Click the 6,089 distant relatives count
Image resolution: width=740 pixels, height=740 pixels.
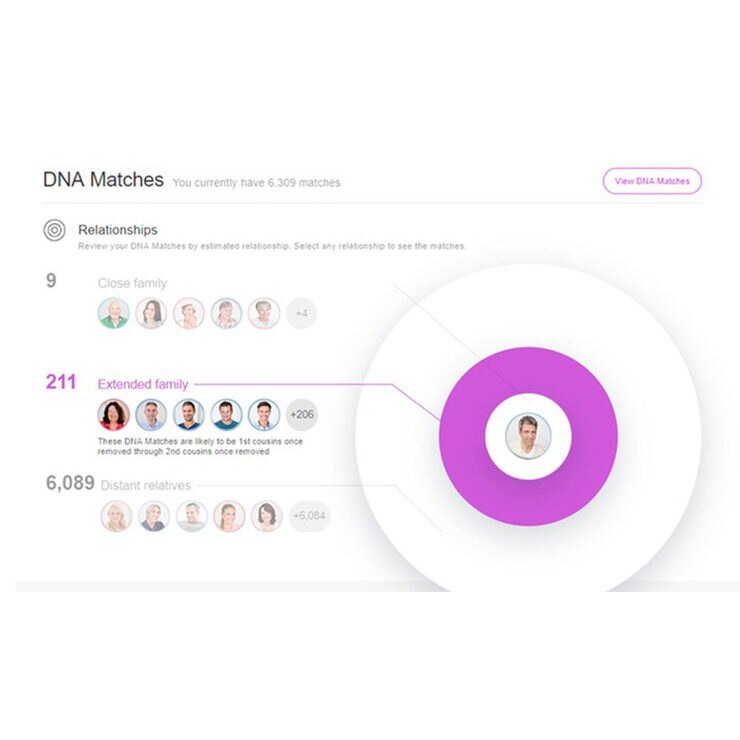click(x=70, y=483)
